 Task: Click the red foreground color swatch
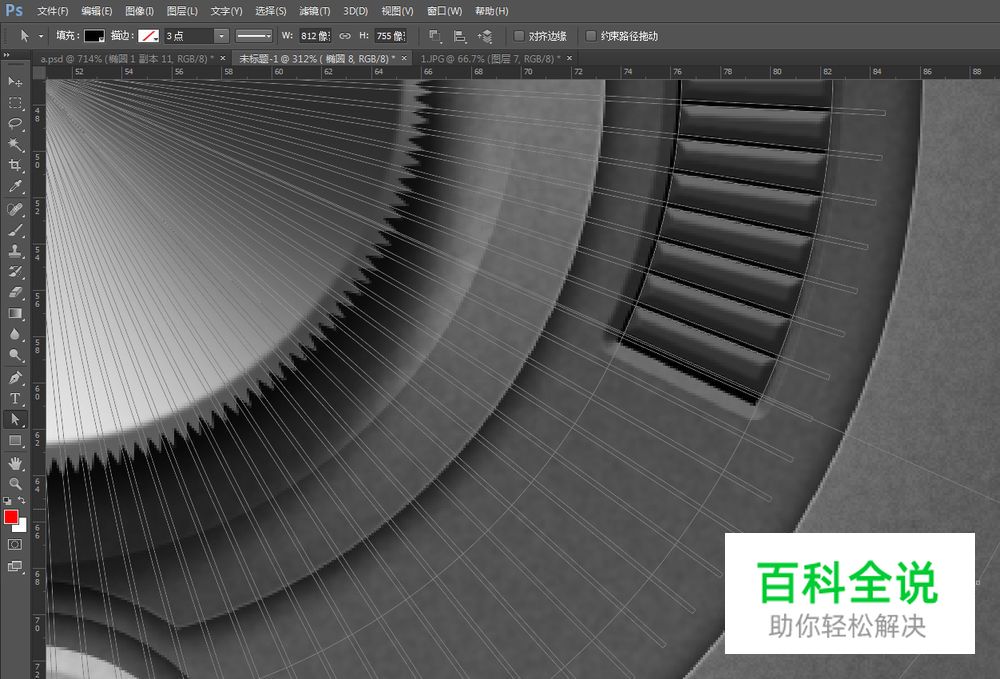point(11,517)
